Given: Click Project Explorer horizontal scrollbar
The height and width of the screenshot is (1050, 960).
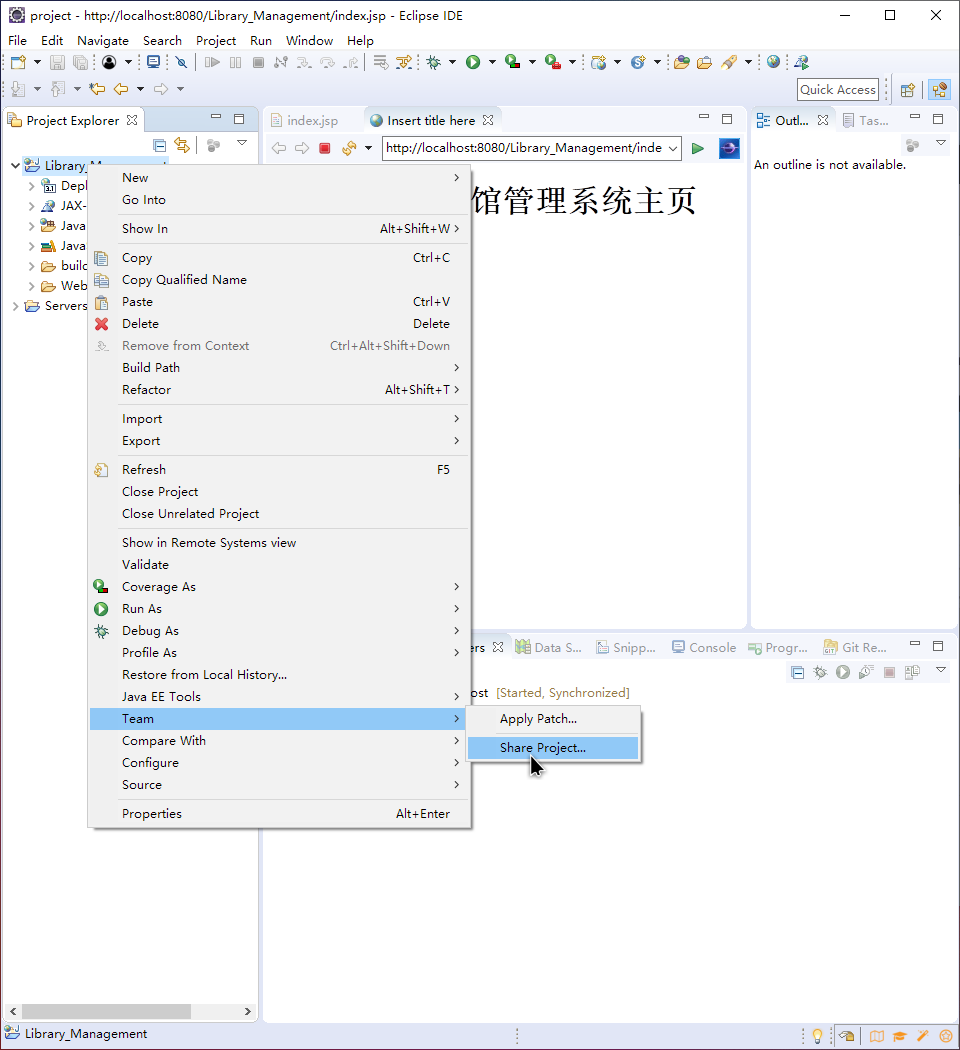Looking at the screenshot, I should tap(107, 1011).
